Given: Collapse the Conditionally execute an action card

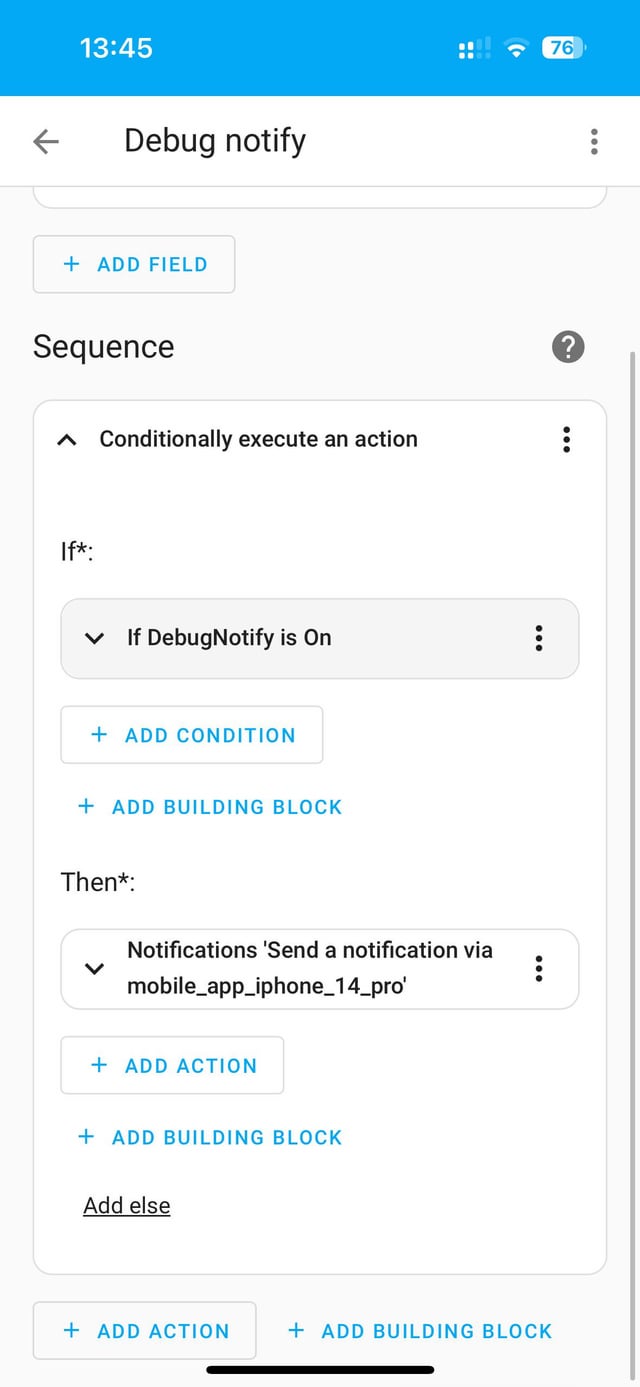Looking at the screenshot, I should coord(67,439).
